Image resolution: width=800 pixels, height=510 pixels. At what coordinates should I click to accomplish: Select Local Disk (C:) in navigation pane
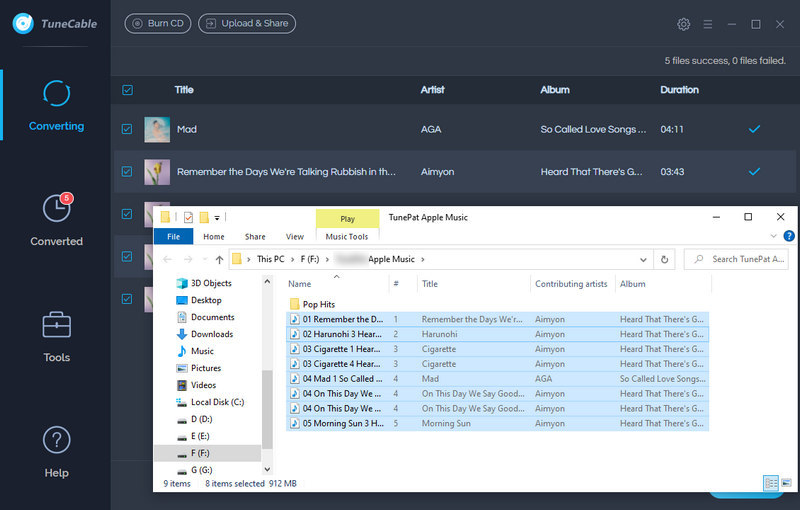(x=217, y=402)
